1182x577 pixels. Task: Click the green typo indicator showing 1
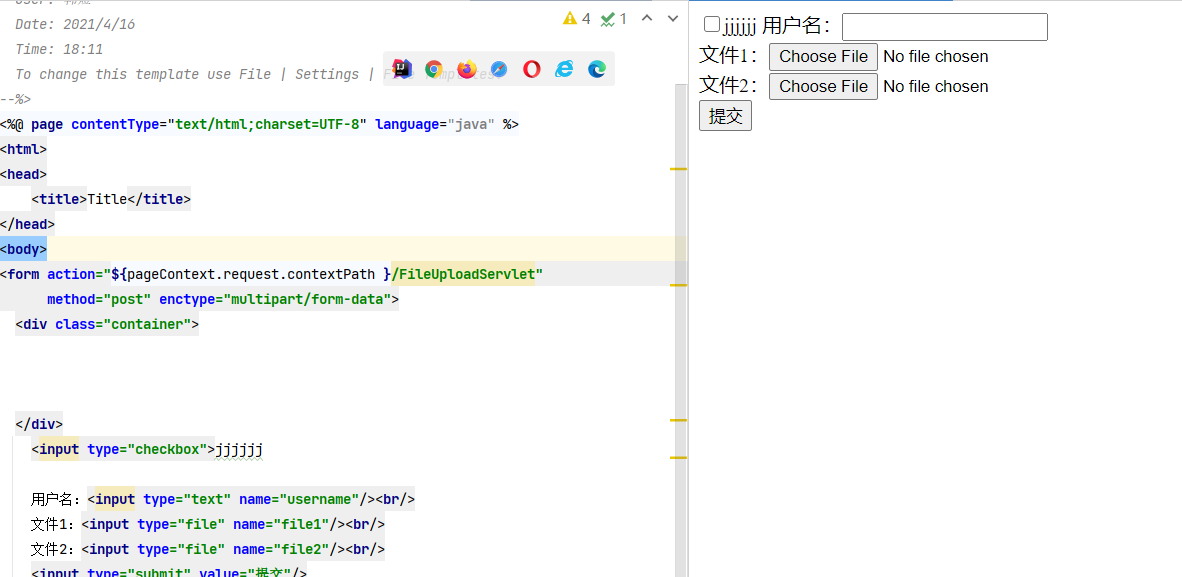[x=614, y=19]
